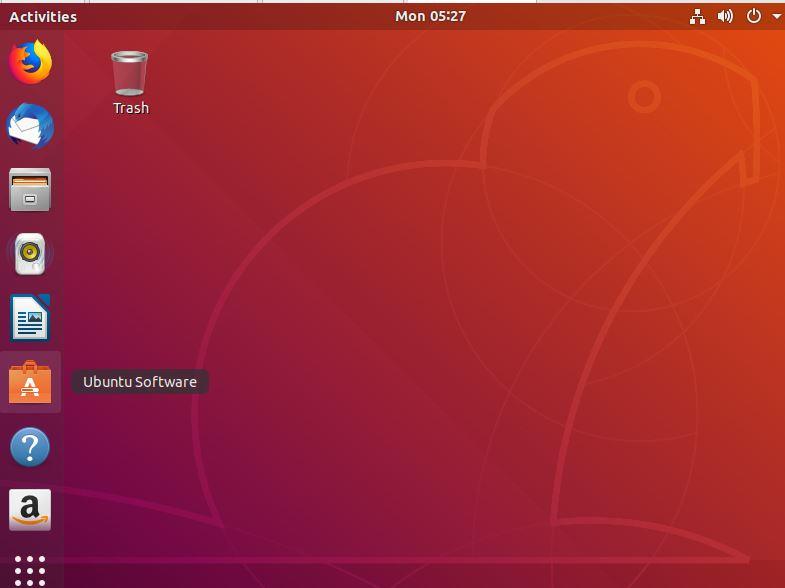785x588 pixels.
Task: Open the clock showing Mon 05:27
Action: point(431,16)
